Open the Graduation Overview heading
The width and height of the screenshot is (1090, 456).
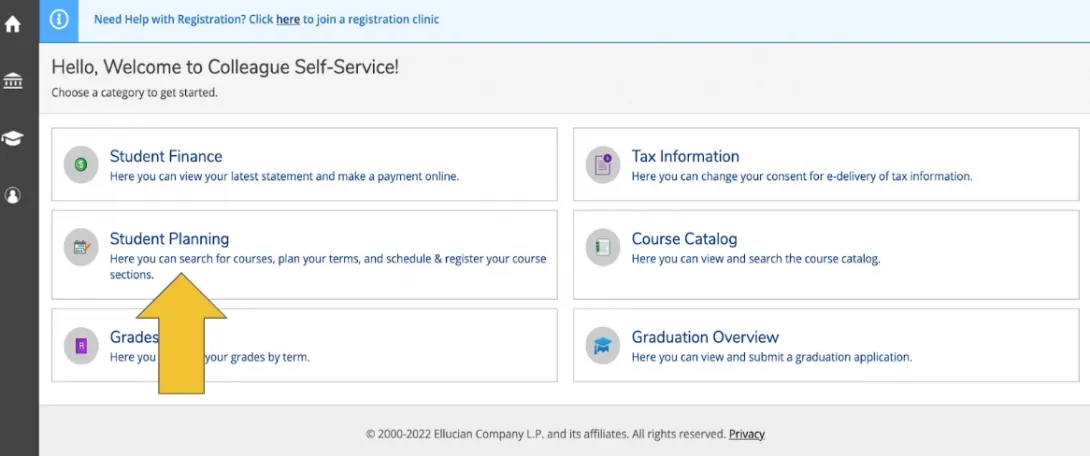click(705, 337)
